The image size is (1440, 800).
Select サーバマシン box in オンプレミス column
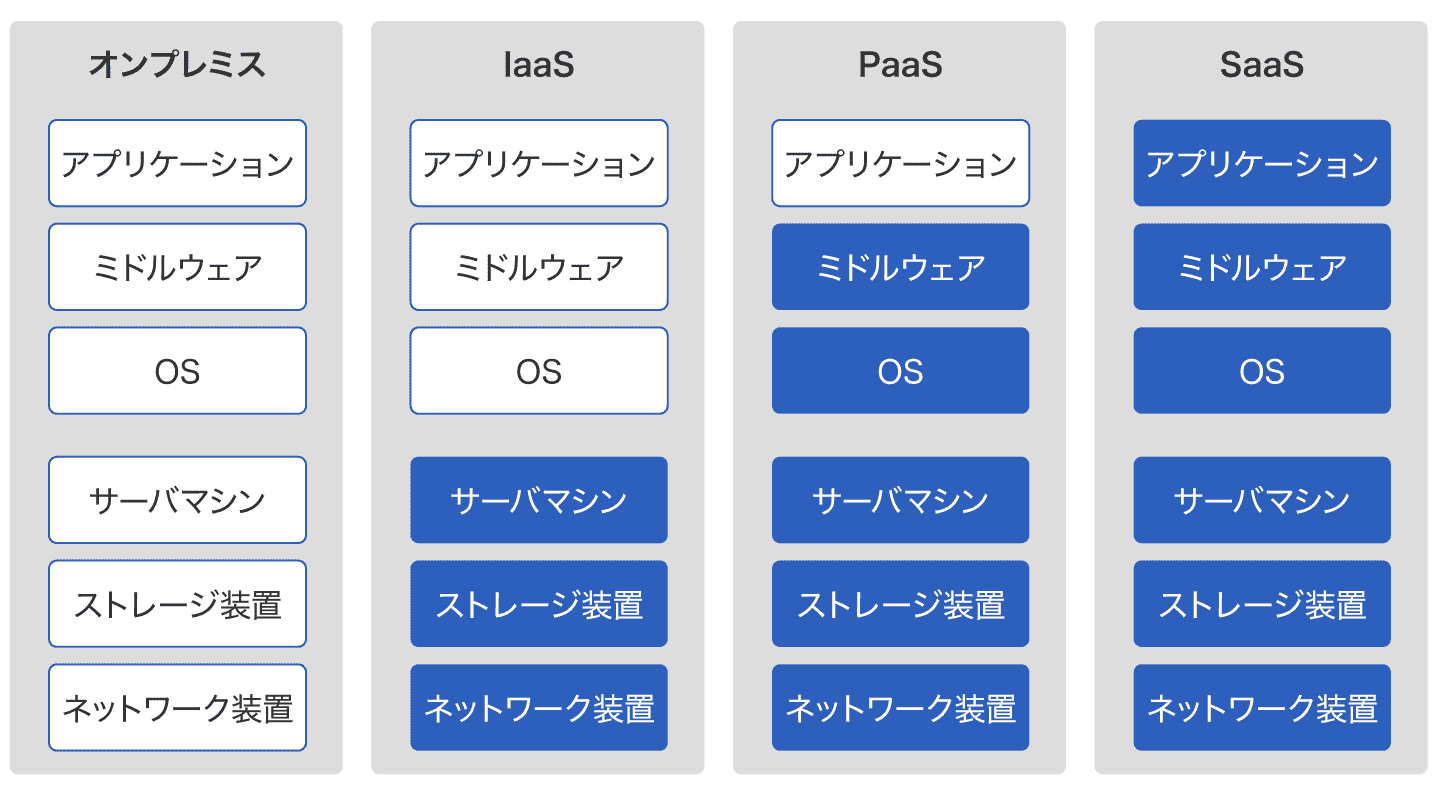tap(177, 500)
